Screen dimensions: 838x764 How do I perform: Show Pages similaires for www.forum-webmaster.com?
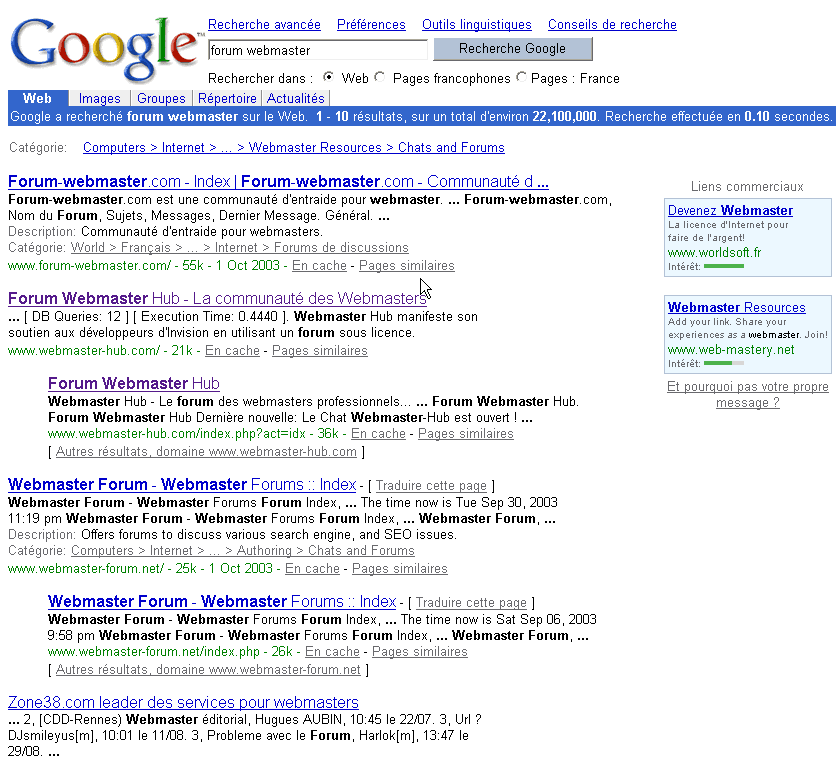407,266
